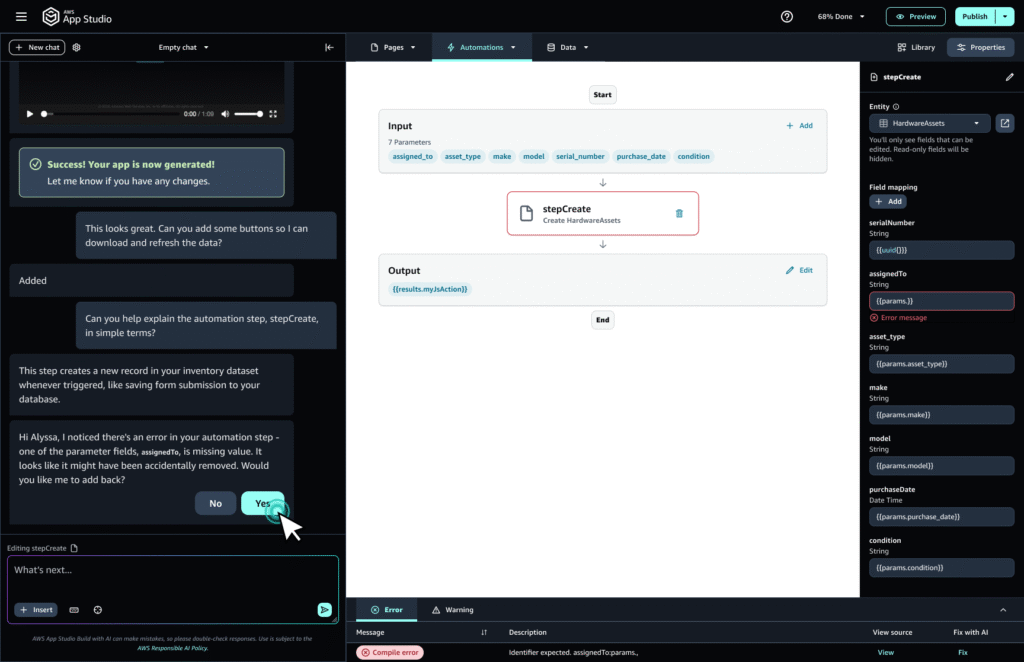This screenshot has height=662, width=1024.
Task: Switch to the Data tab
Action: coord(568,47)
